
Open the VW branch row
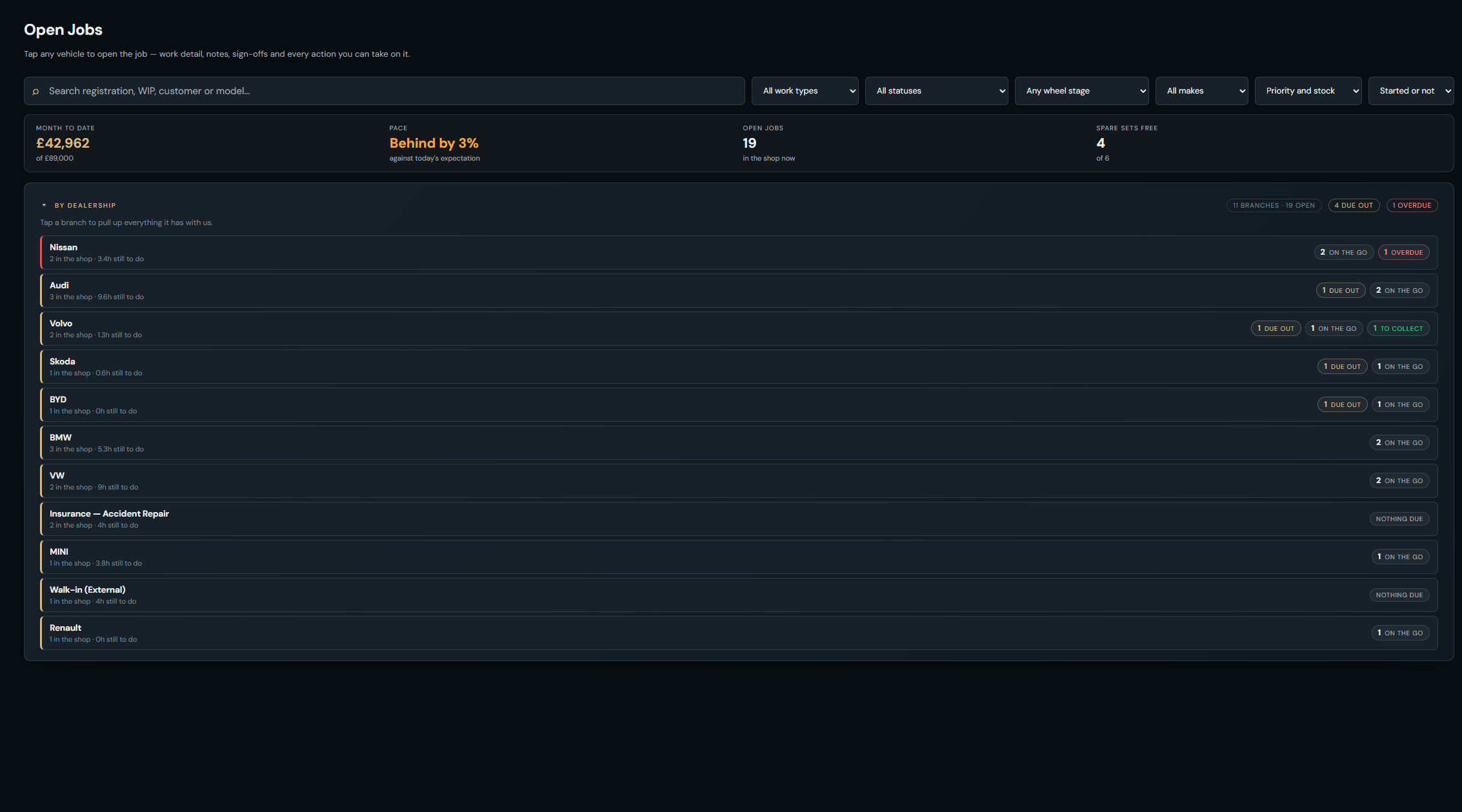pos(739,480)
